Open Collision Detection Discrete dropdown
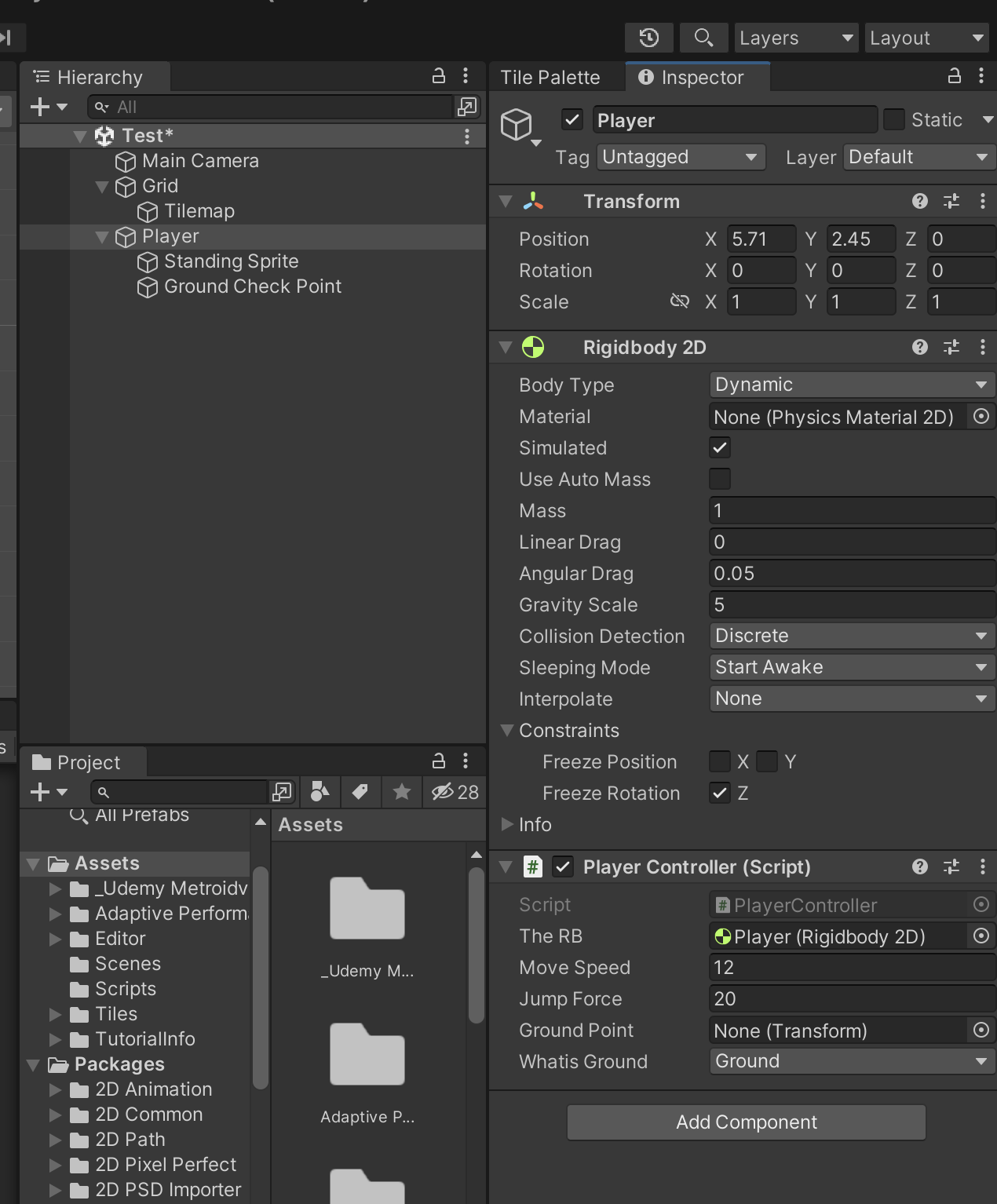The height and width of the screenshot is (1204, 997). click(x=852, y=636)
